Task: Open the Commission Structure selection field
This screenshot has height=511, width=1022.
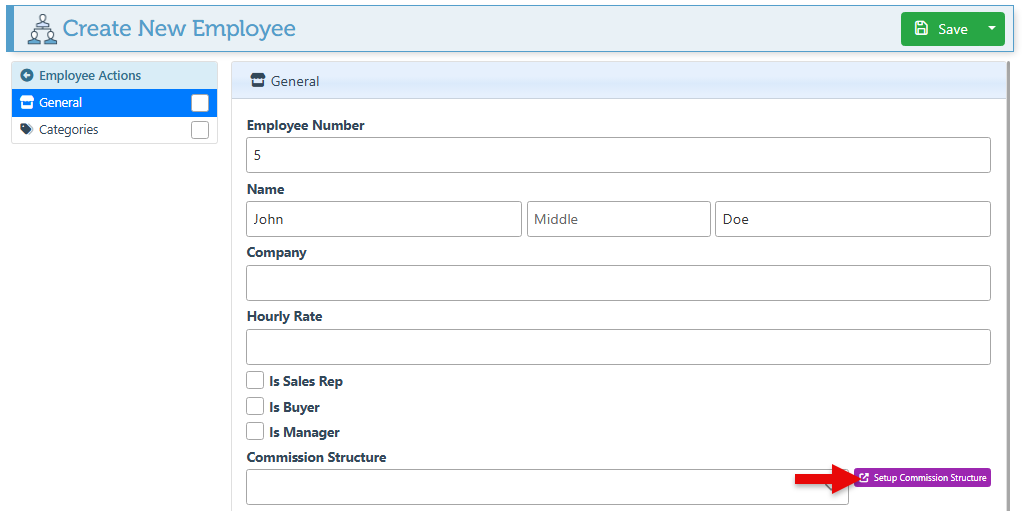Action: (x=546, y=487)
